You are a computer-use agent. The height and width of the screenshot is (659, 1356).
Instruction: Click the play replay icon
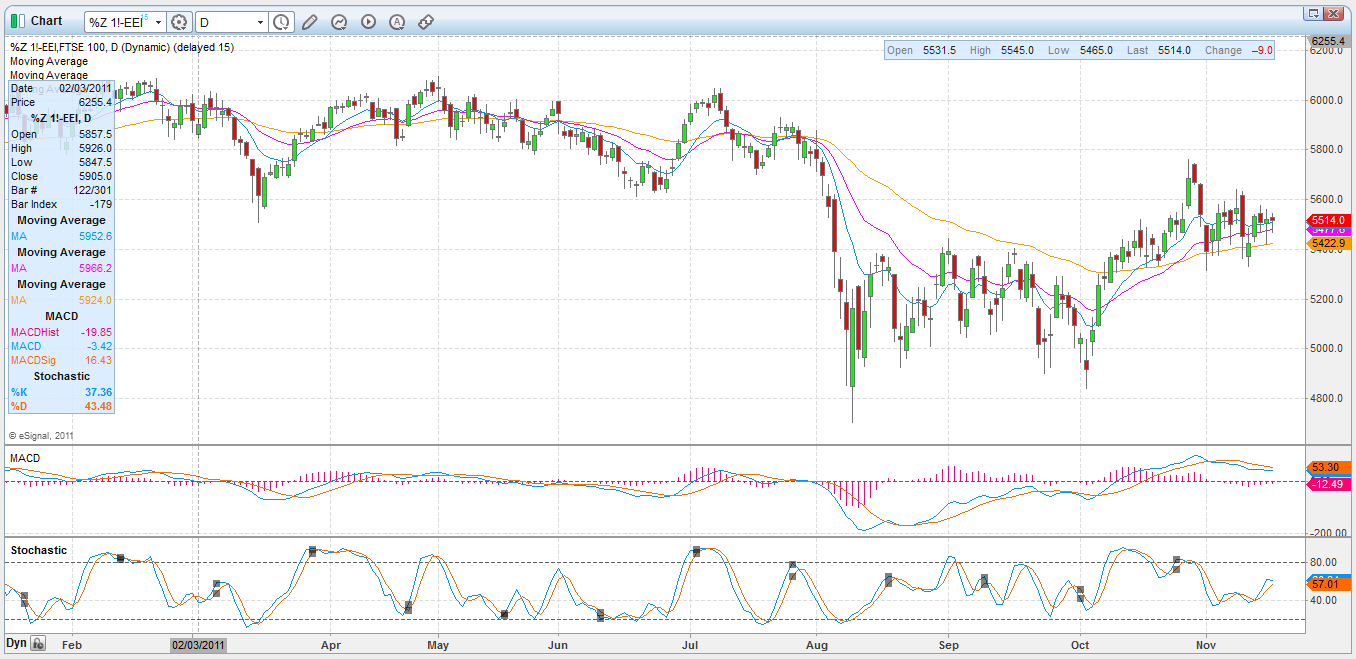pos(368,22)
